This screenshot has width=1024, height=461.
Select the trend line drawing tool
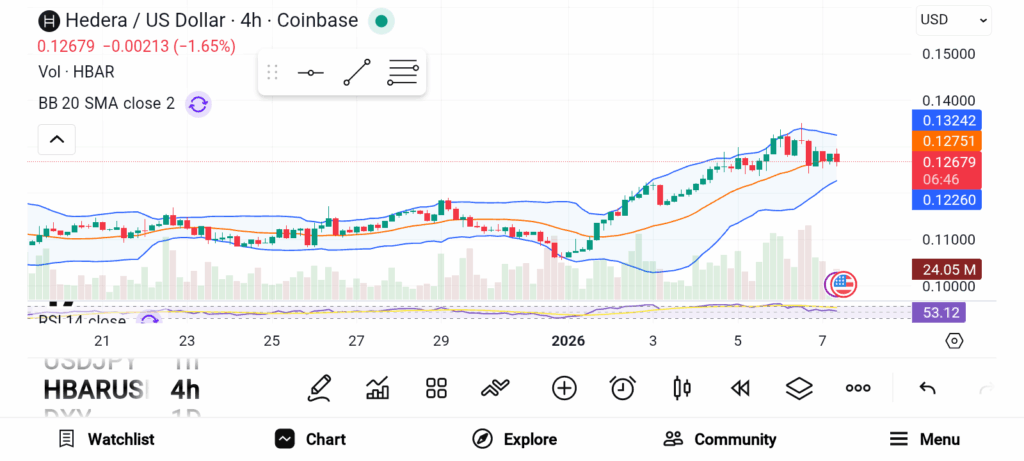point(356,73)
